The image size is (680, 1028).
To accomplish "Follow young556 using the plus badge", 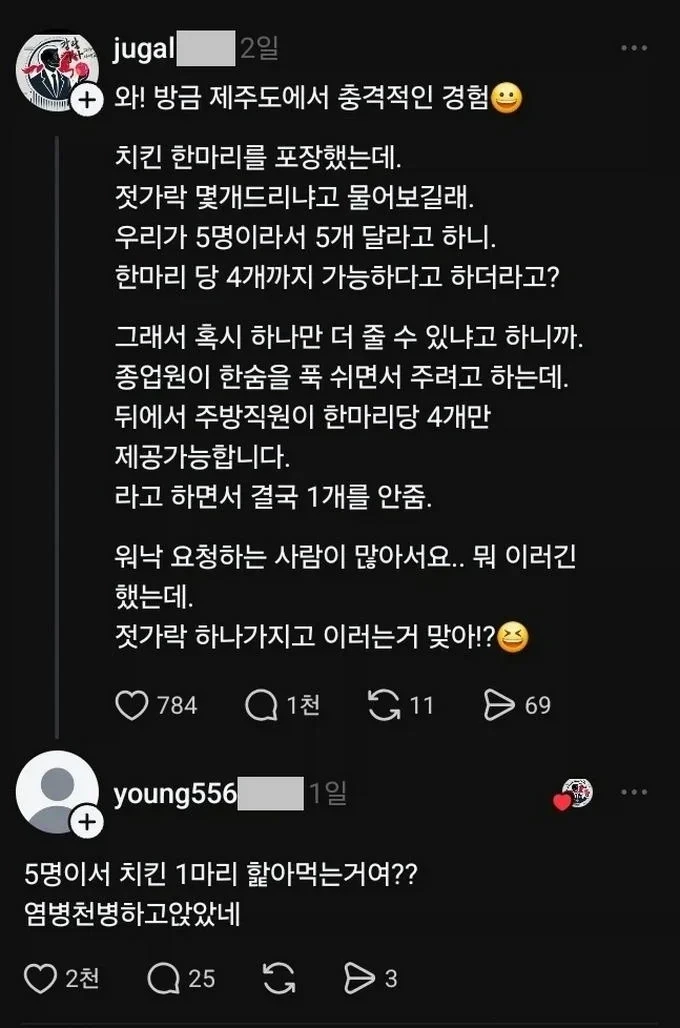I will point(87,822).
